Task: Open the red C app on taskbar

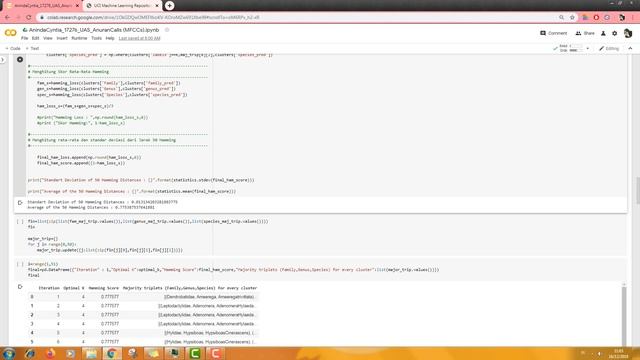Action: 215,353
